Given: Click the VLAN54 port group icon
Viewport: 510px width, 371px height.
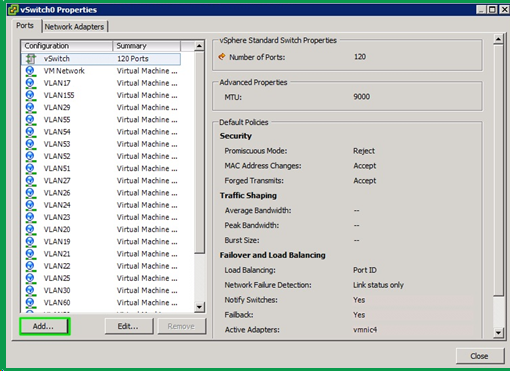Looking at the screenshot, I should click(30, 132).
